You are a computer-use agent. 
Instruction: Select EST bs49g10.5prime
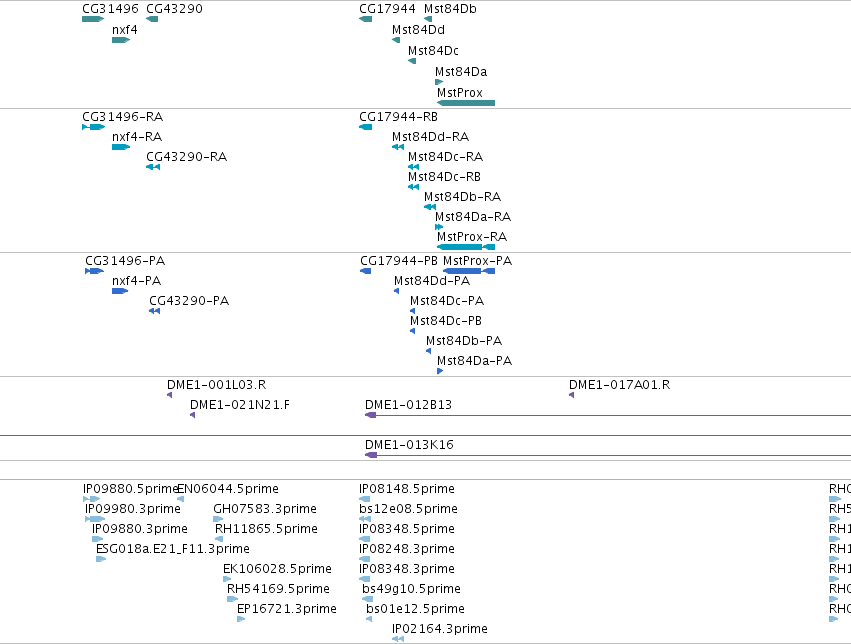pos(411,590)
